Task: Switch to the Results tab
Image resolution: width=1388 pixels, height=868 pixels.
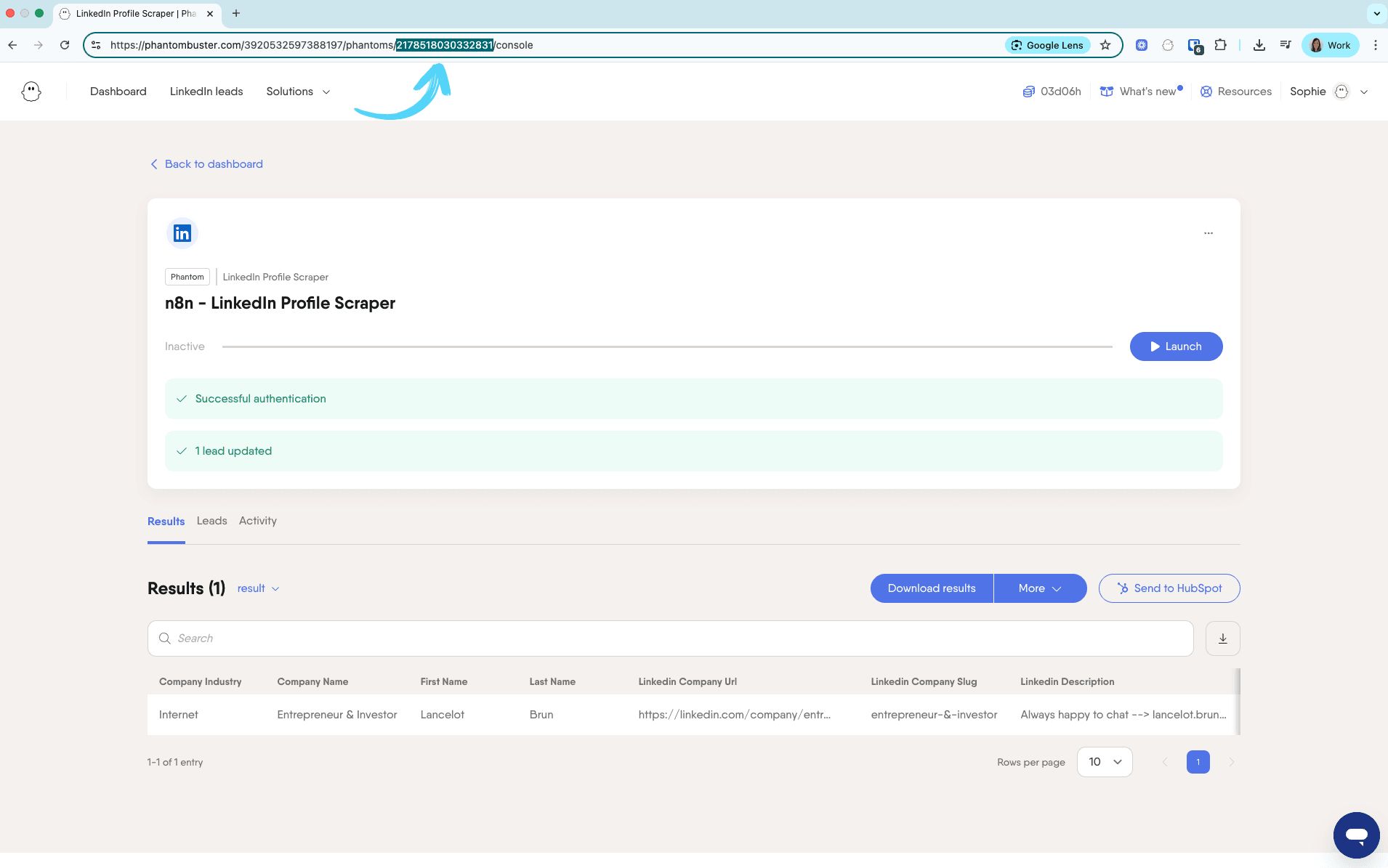Action: coord(166,522)
